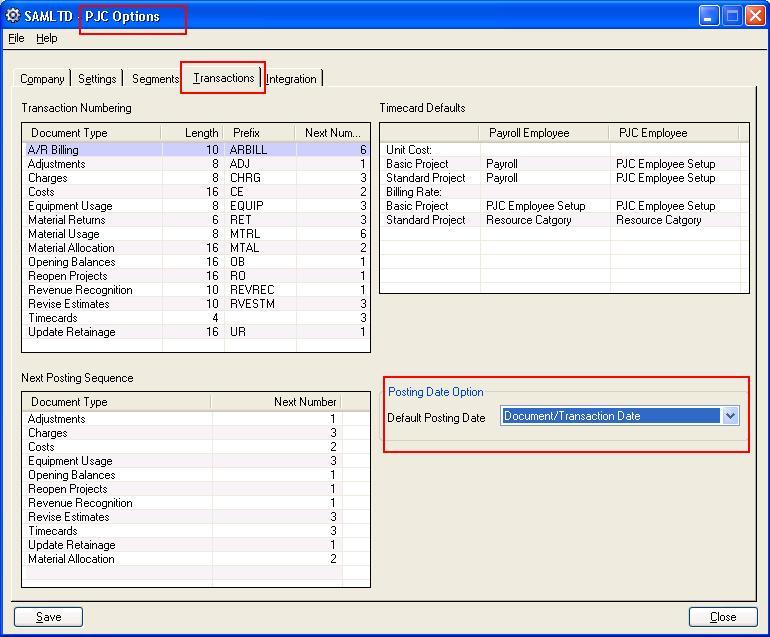Select Adjustments in Next Posting Sequence
Image resolution: width=770 pixels, height=637 pixels.
(x=184, y=419)
